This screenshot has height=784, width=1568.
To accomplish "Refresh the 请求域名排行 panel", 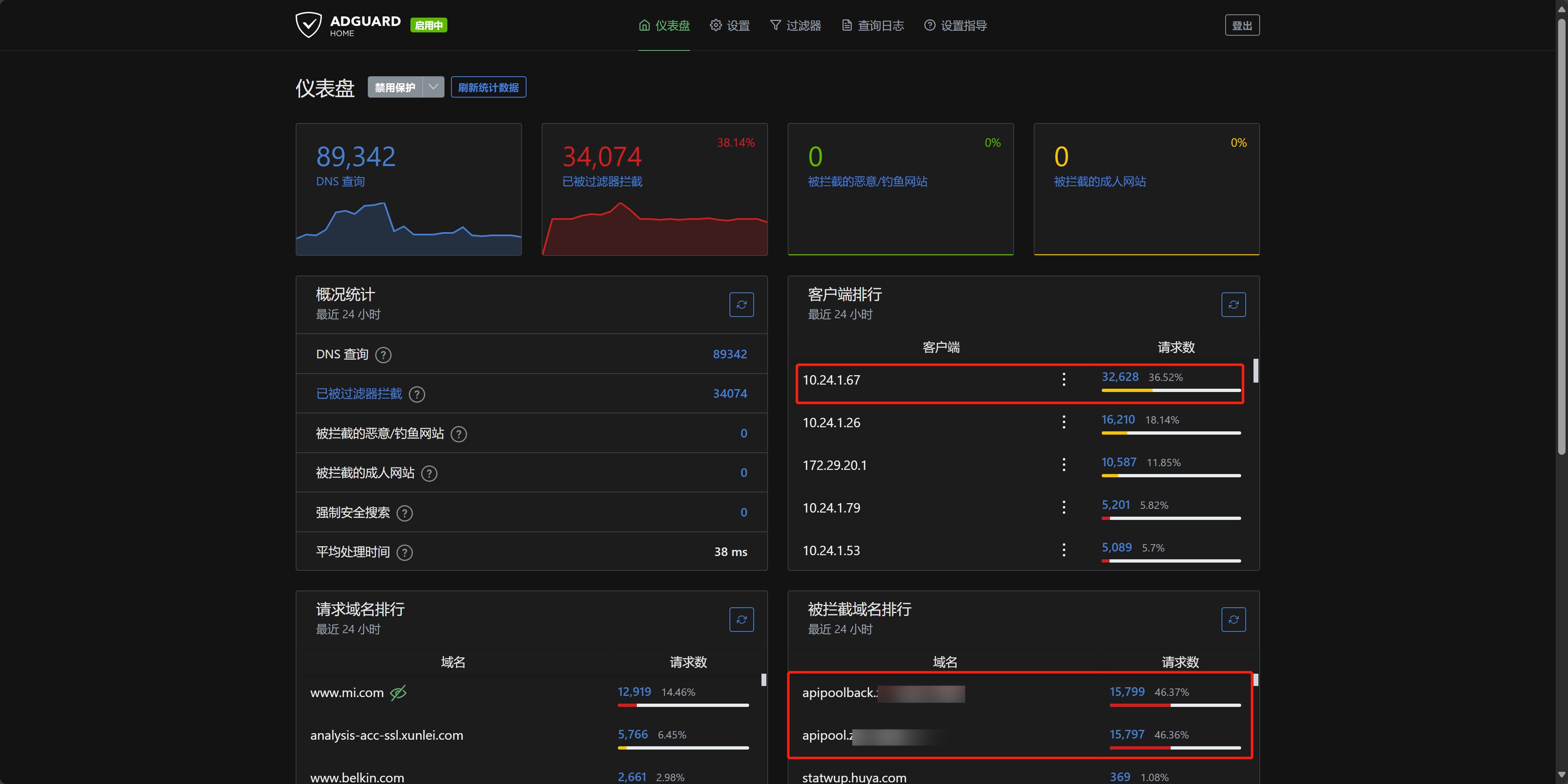I will (x=741, y=619).
